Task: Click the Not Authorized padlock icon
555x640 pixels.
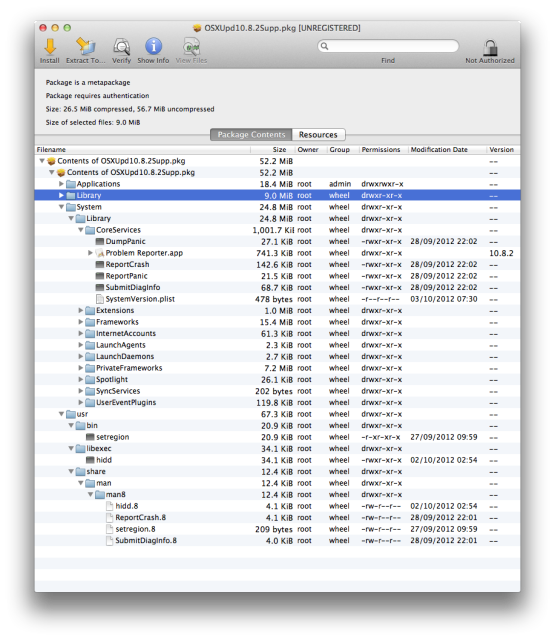Action: [490, 47]
